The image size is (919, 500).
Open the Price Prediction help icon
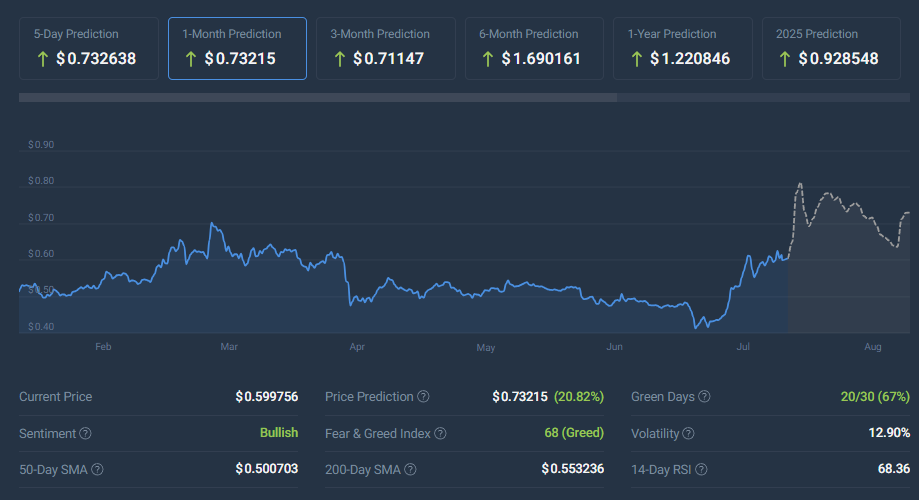coord(423,397)
